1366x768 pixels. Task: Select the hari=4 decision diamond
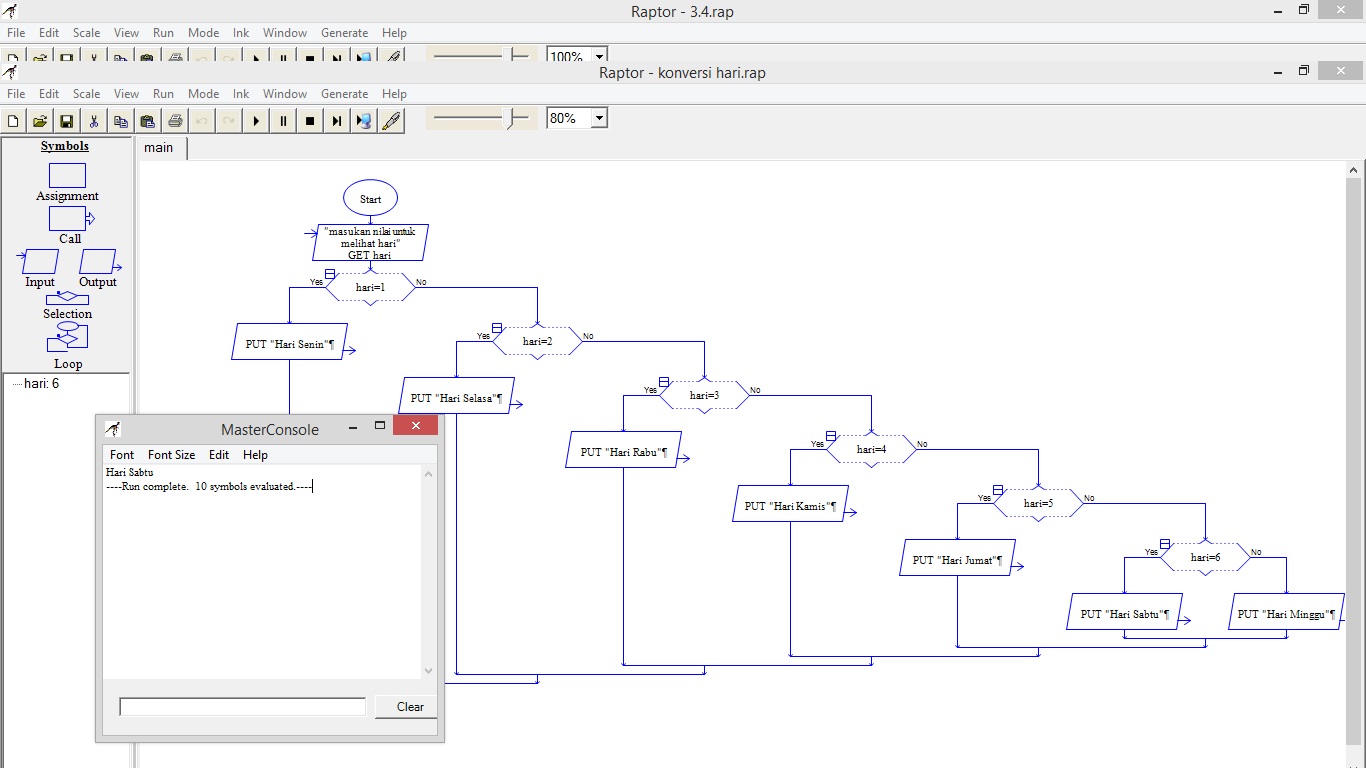(871, 450)
